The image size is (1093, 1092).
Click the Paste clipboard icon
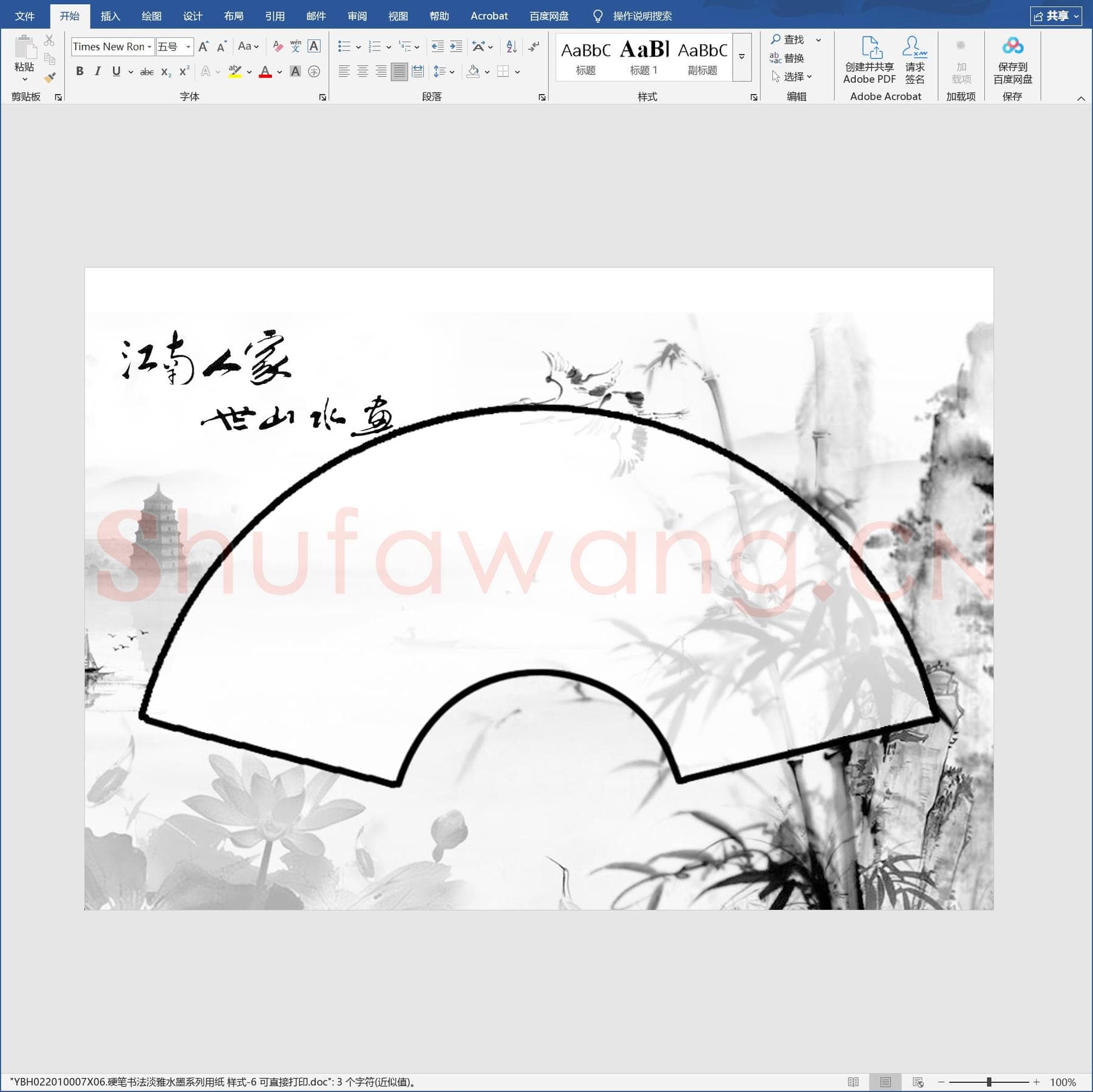coord(24,47)
